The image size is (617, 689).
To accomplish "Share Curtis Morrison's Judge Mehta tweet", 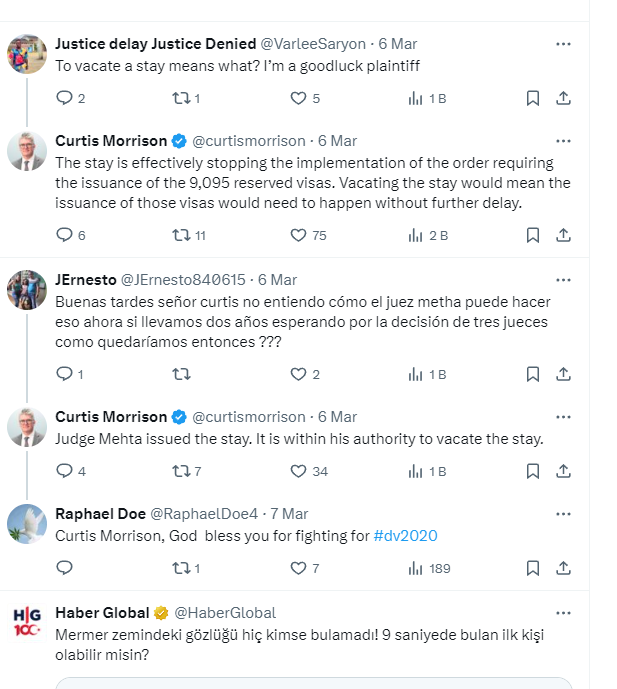I will [563, 471].
